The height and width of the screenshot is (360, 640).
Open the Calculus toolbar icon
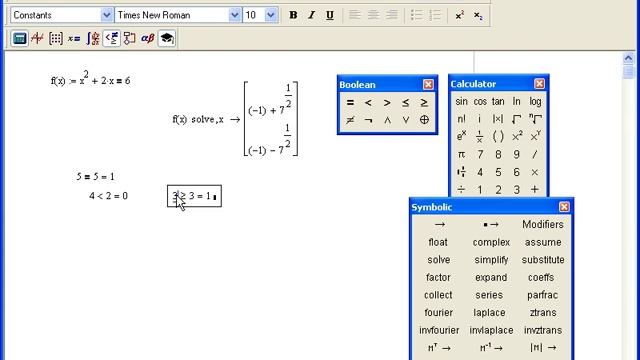point(93,38)
